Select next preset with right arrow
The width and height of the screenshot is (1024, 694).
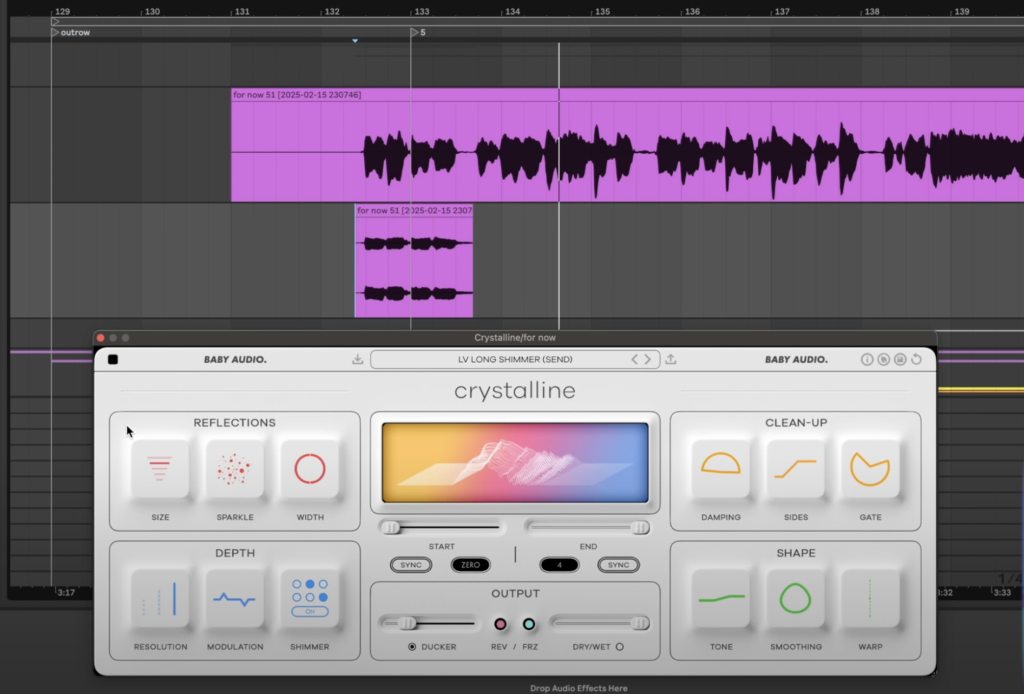coord(648,359)
